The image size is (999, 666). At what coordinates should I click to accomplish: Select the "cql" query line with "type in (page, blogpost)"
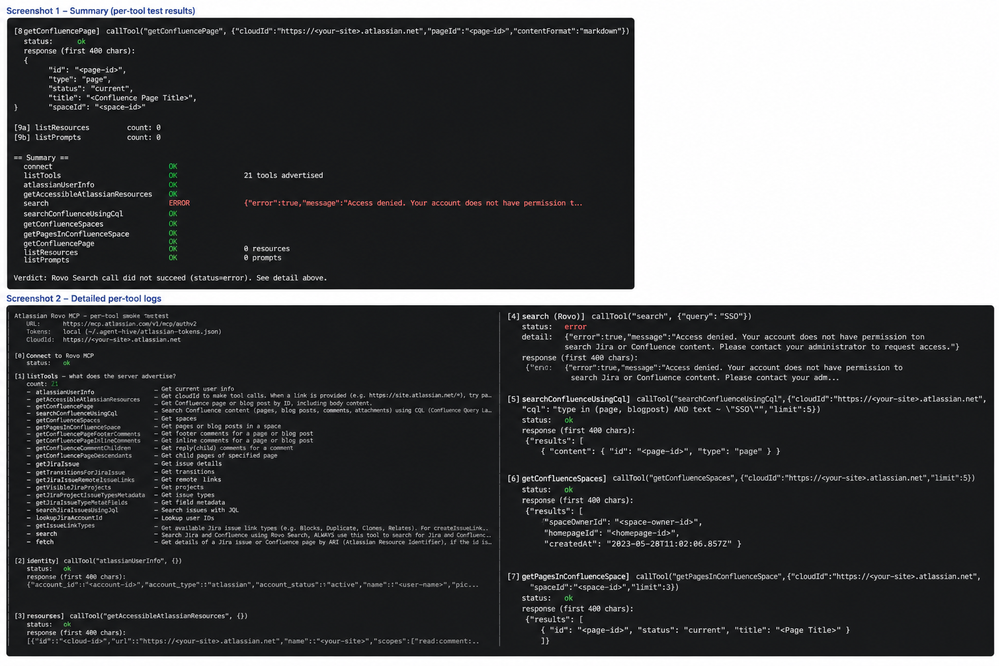(671, 409)
